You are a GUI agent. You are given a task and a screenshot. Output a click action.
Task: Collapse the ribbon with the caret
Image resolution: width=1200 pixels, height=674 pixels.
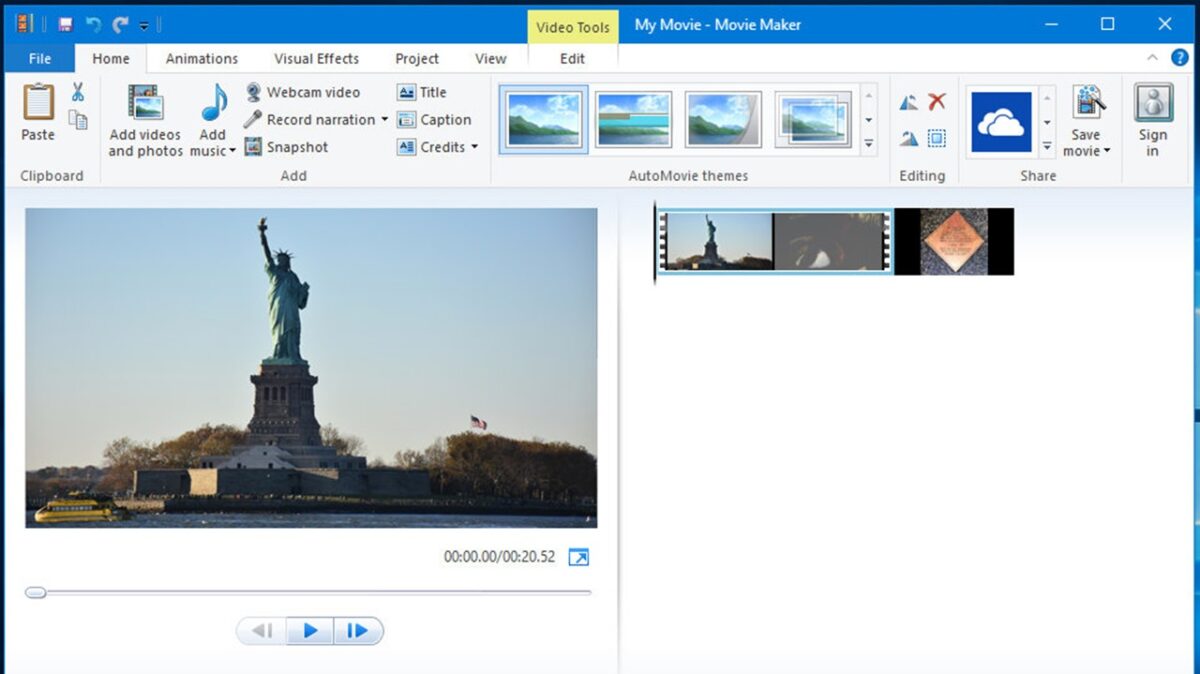pos(1152,57)
